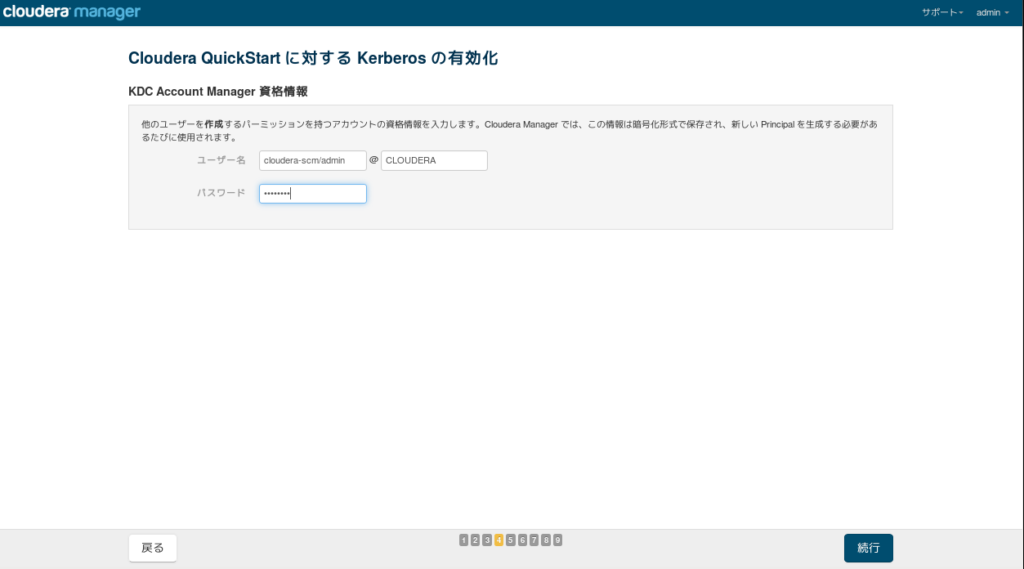Screen dimensions: 1024x569
Task: Click the CLOUDERA realm input field
Action: pos(434,160)
